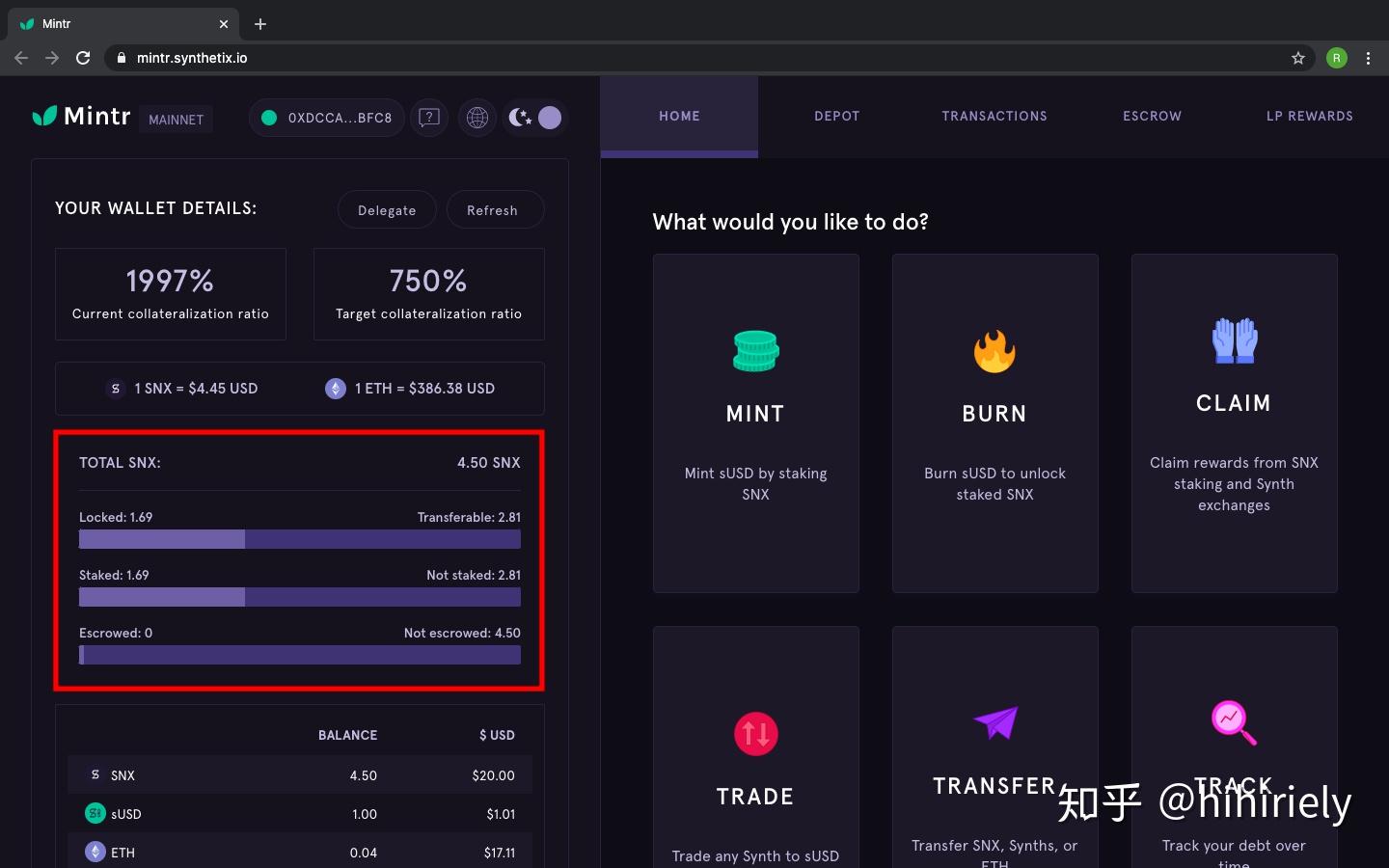Image resolution: width=1389 pixels, height=868 pixels.
Task: Open the ESCROW tab
Action: pos(1152,117)
